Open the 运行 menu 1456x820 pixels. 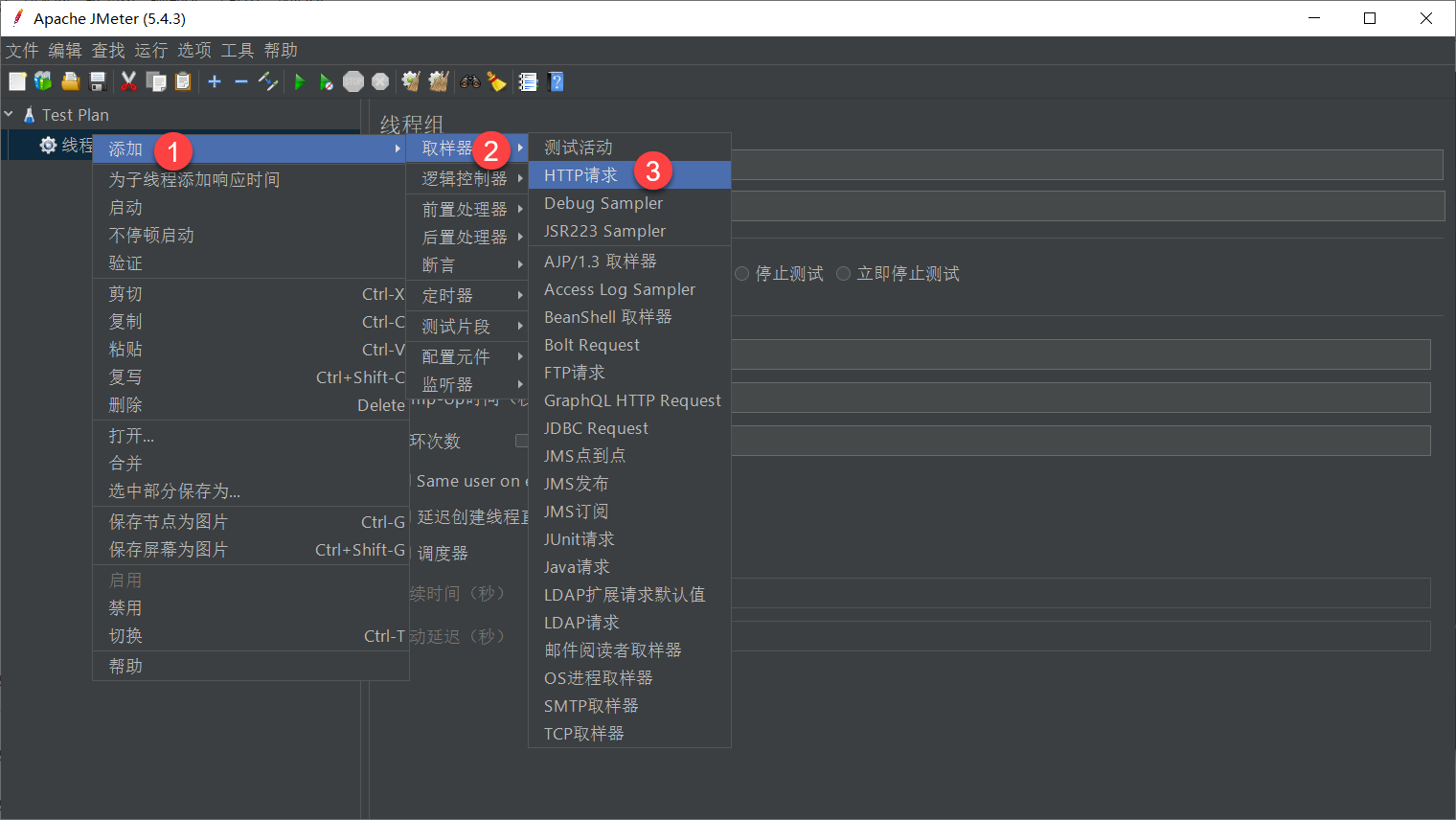click(x=151, y=50)
